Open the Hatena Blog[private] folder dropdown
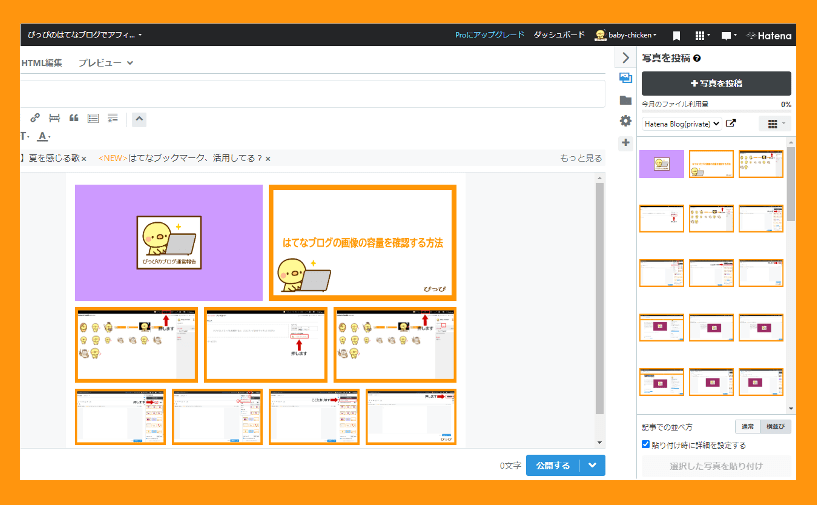Image resolution: width=817 pixels, height=505 pixels. click(682, 124)
